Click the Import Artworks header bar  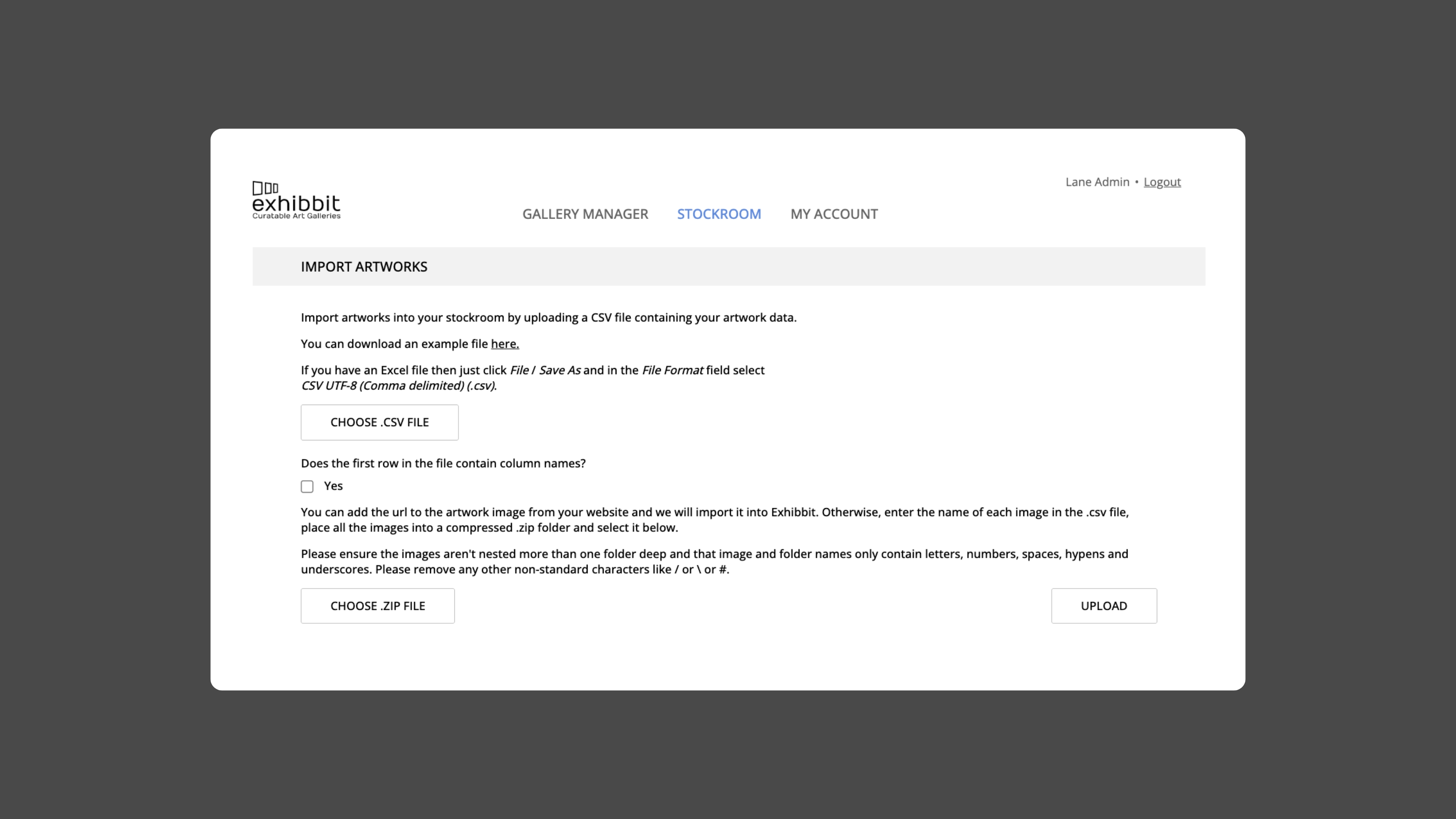click(728, 266)
